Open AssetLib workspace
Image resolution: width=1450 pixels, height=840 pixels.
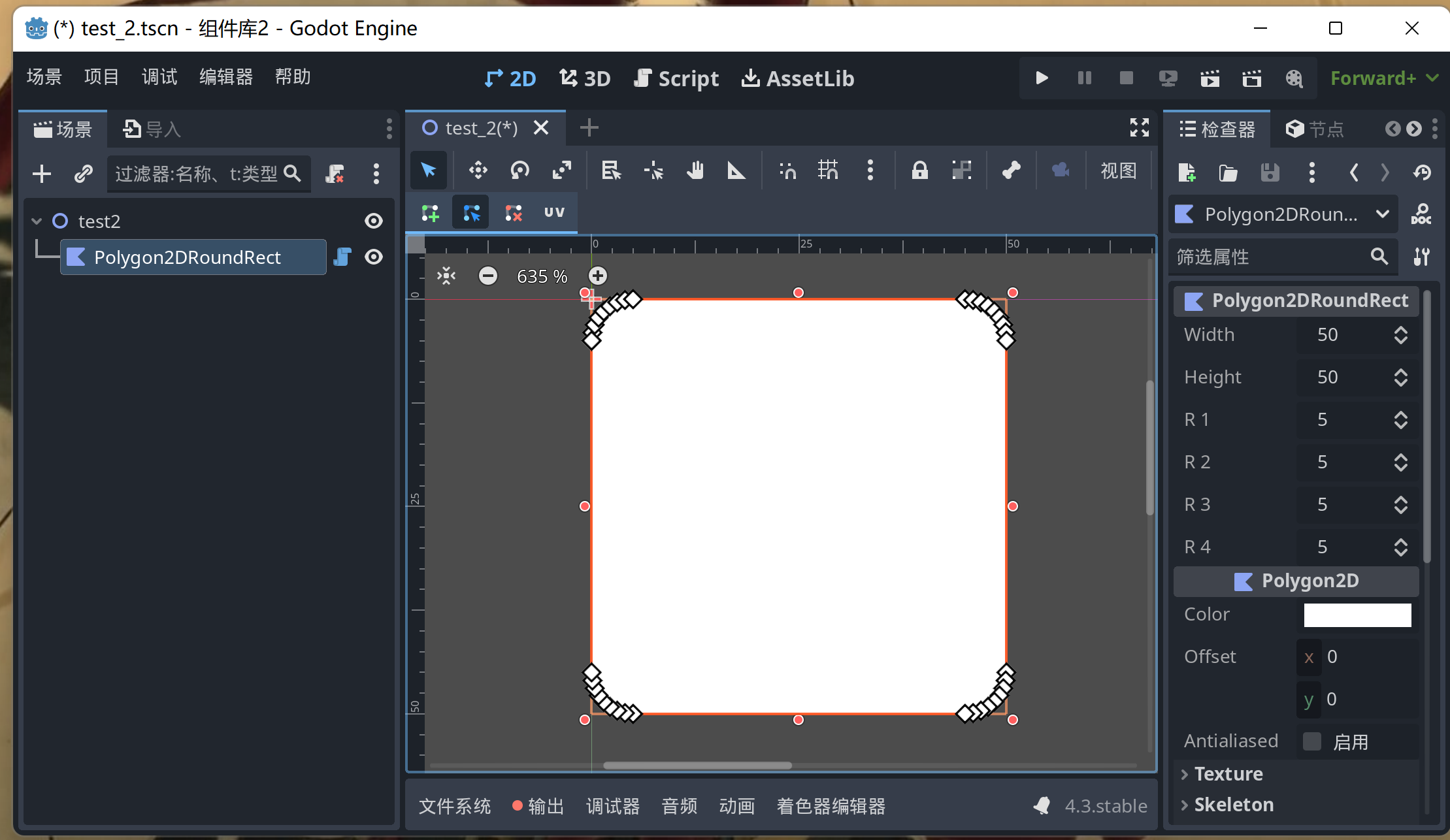coord(798,79)
